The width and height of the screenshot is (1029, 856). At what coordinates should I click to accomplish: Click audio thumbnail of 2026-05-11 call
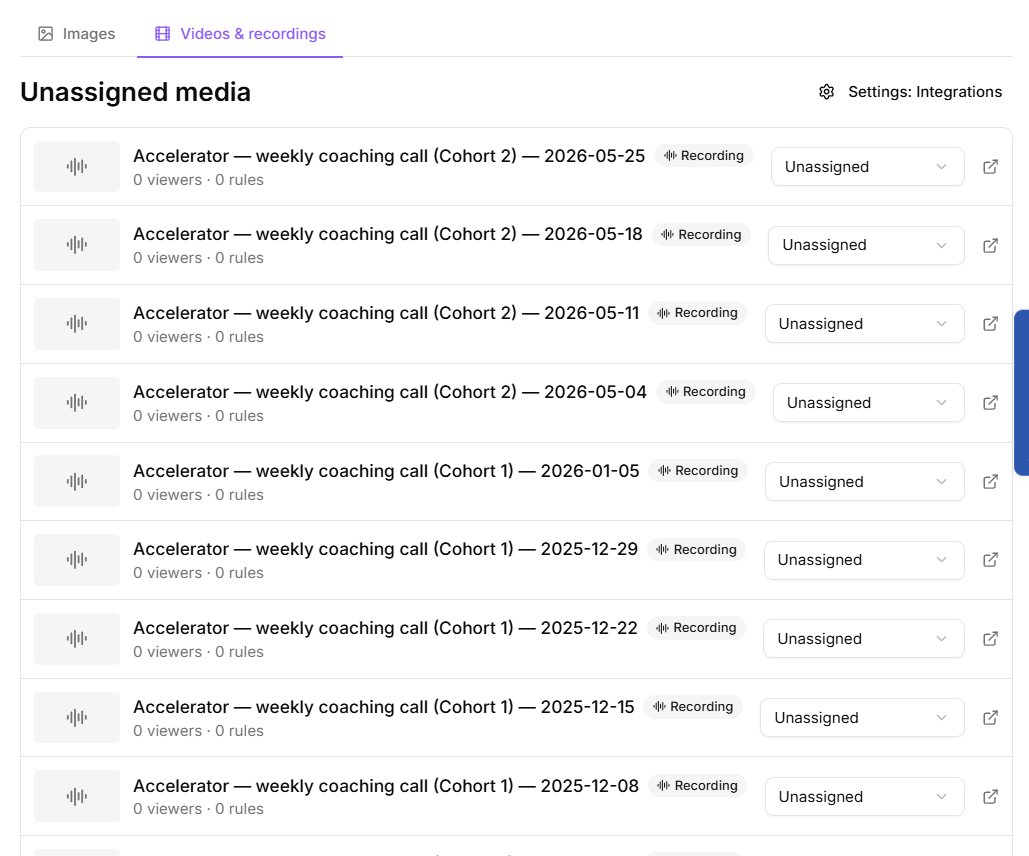point(77,324)
